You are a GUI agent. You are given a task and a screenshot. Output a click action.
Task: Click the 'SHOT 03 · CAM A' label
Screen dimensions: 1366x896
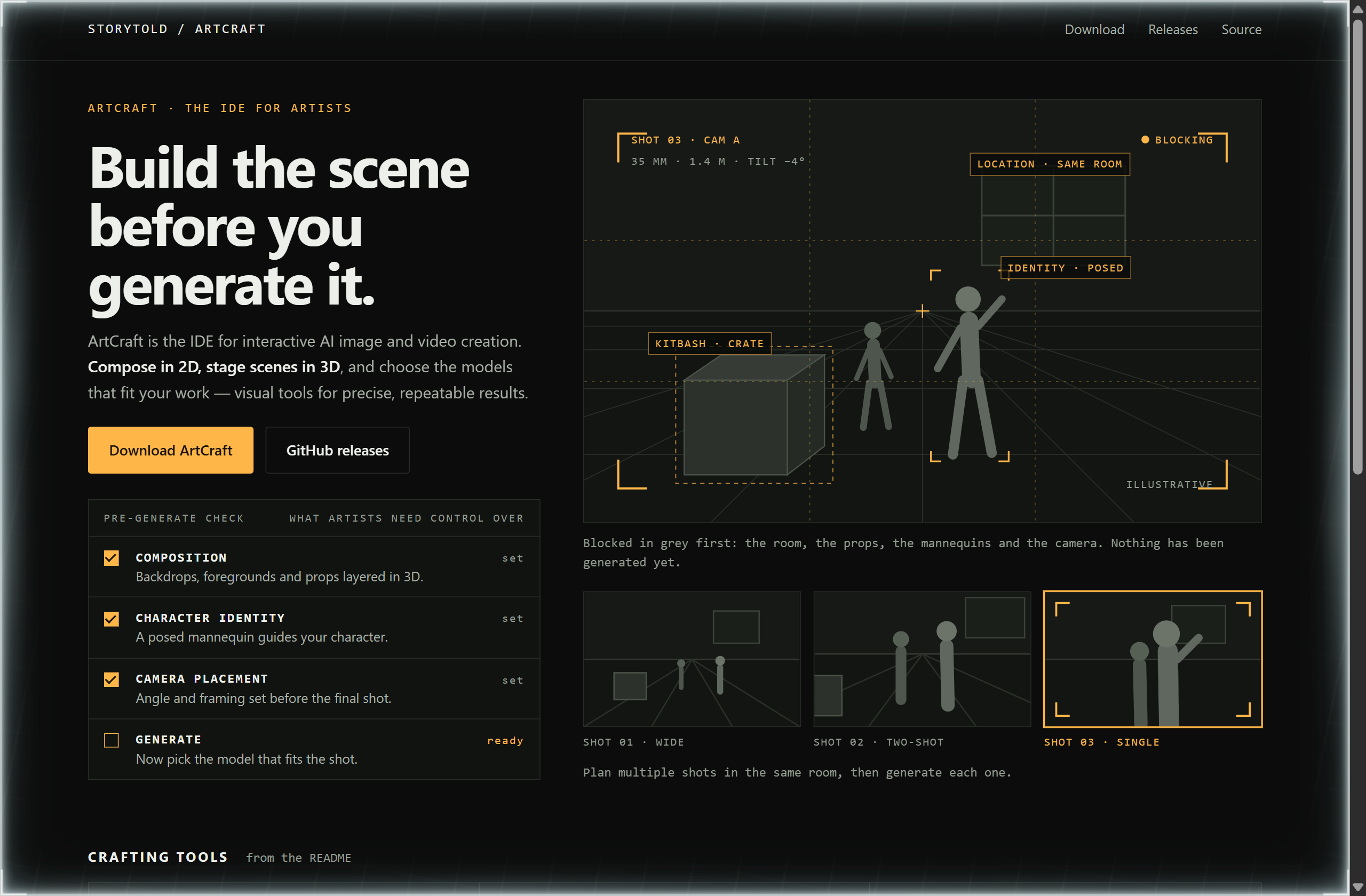[685, 139]
